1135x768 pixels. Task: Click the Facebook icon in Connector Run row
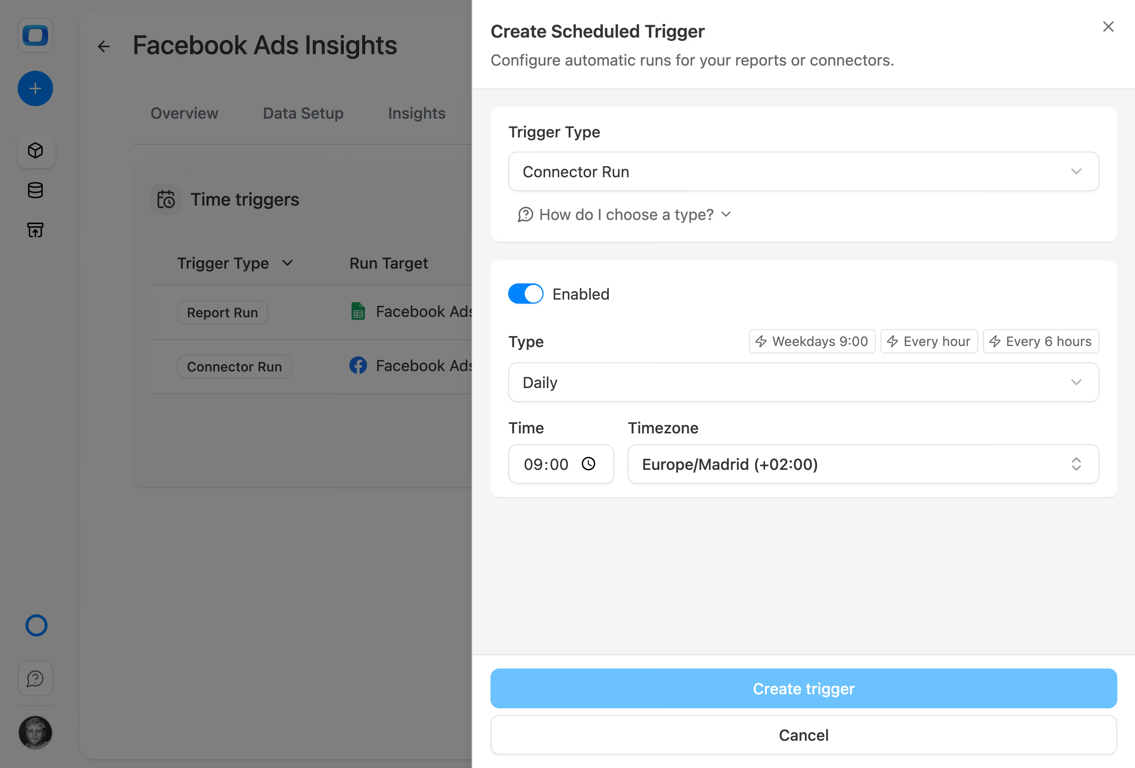pos(358,366)
